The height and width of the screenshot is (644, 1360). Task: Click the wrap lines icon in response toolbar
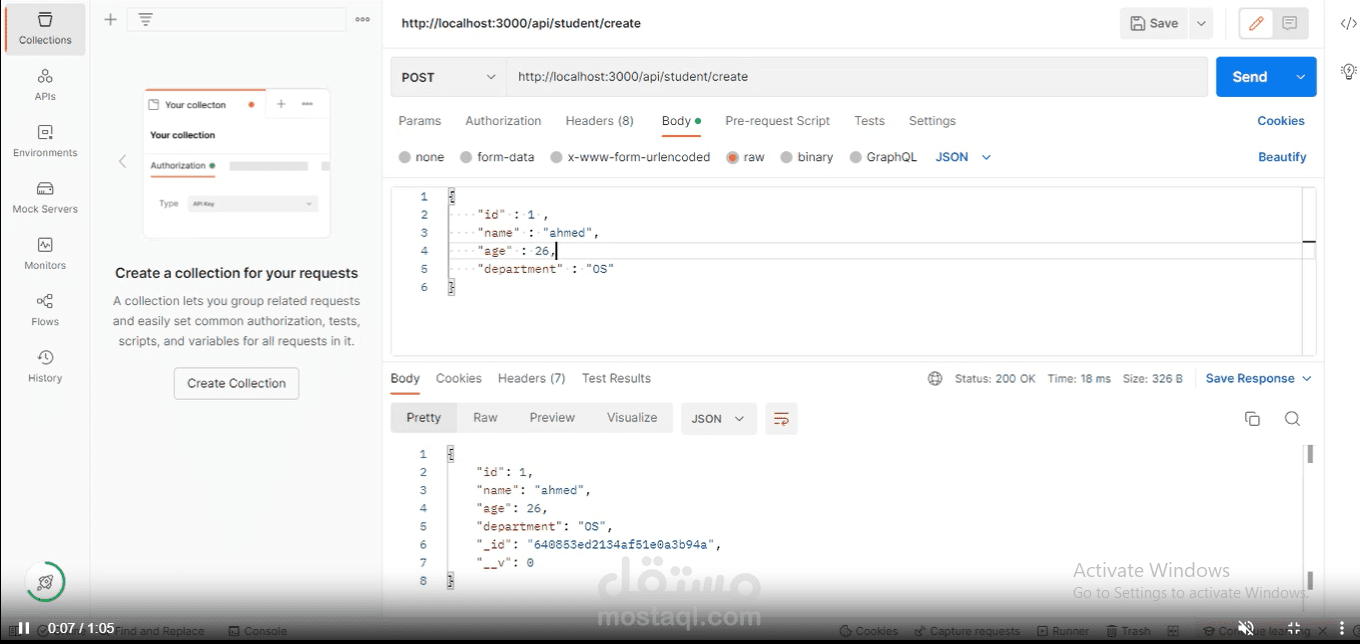tap(781, 418)
